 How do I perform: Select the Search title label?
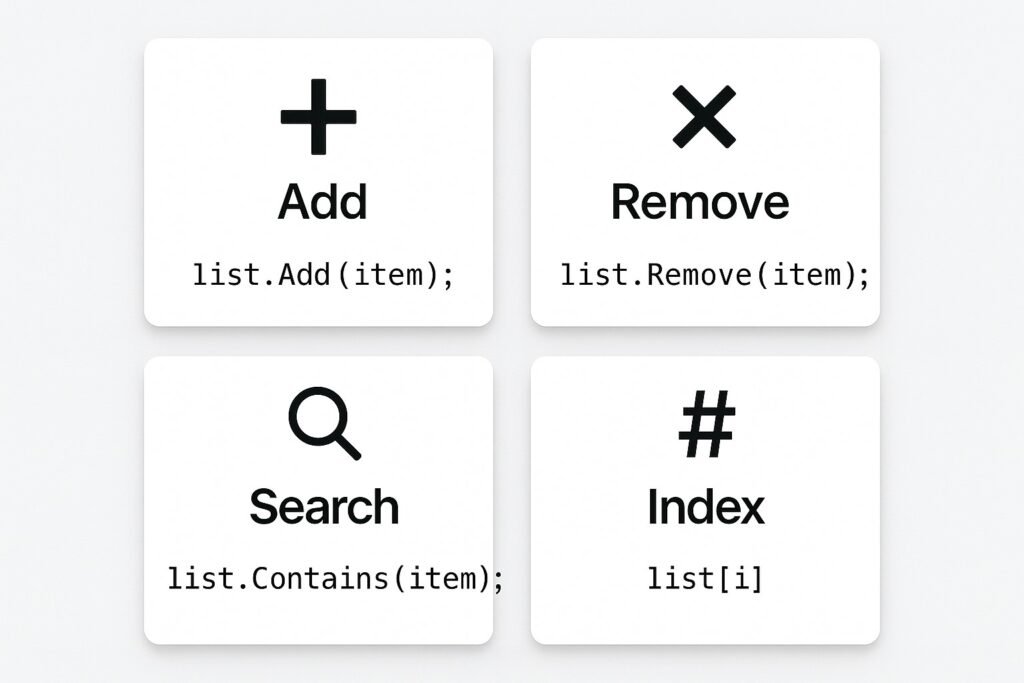324,507
